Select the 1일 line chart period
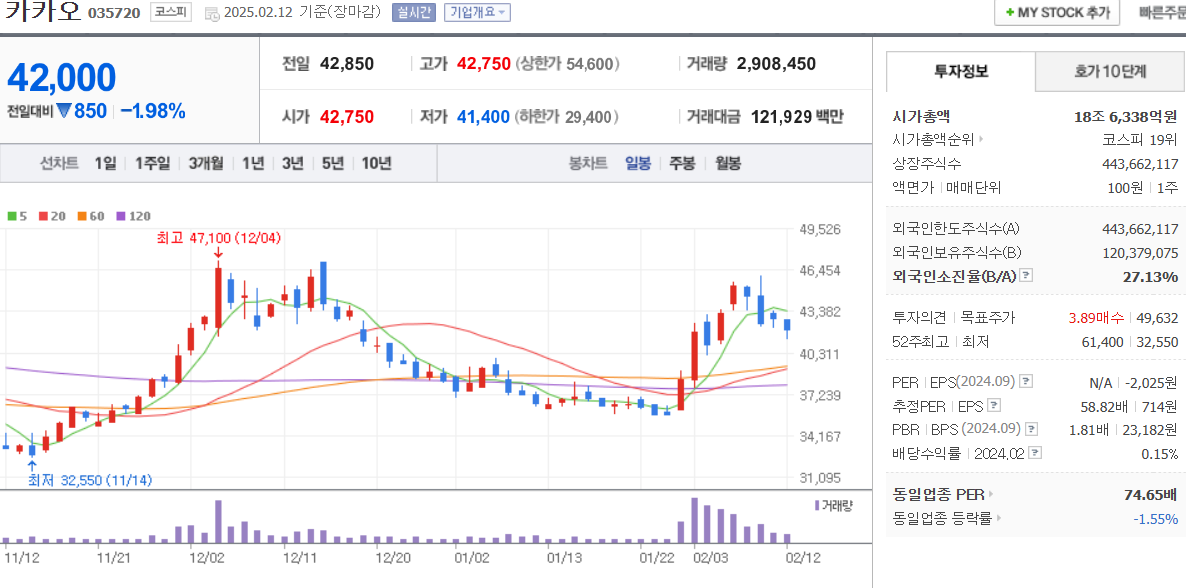 (x=105, y=163)
